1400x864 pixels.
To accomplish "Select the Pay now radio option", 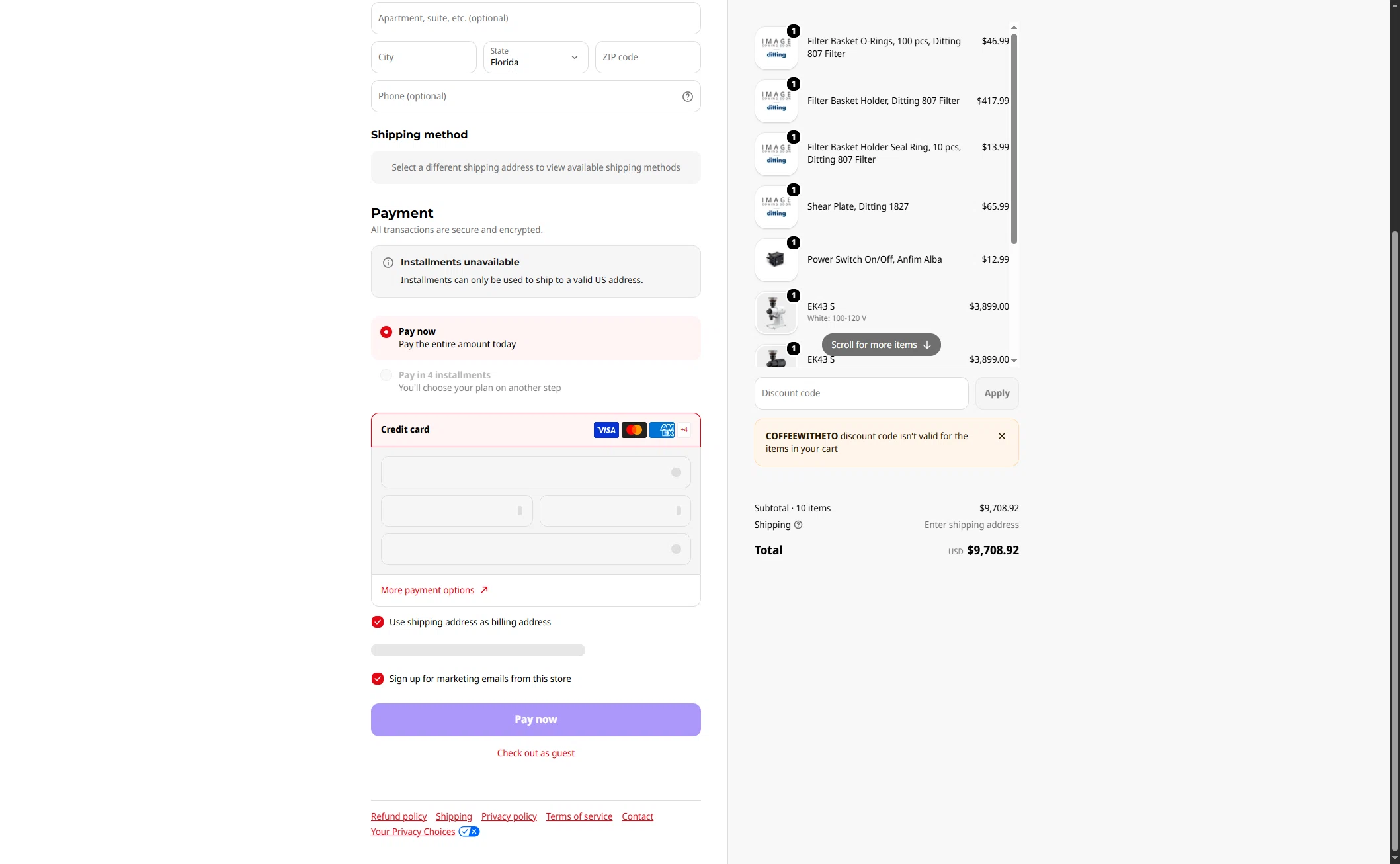I will (386, 332).
